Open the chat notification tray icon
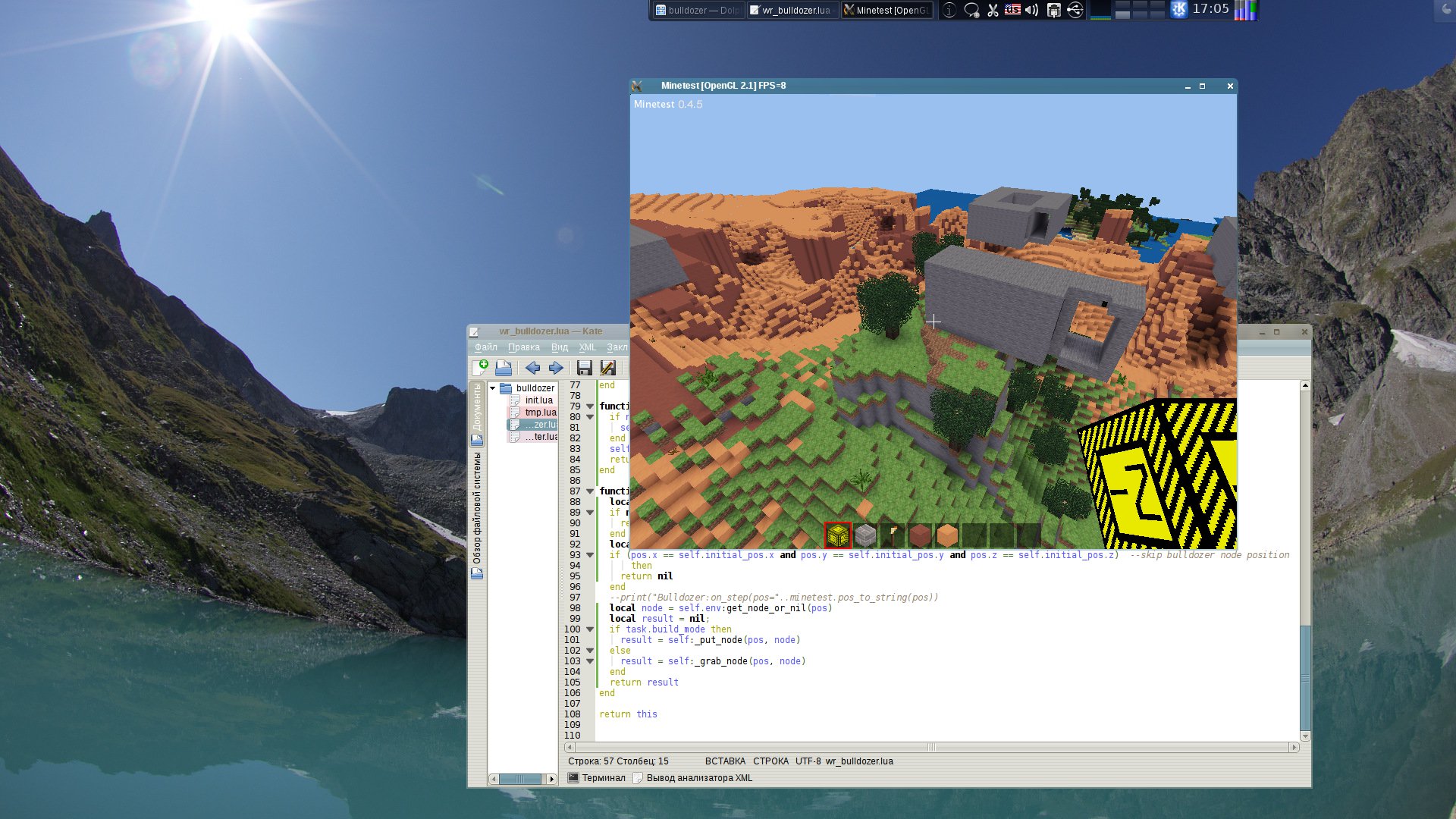This screenshot has height=819, width=1456. 971,10
